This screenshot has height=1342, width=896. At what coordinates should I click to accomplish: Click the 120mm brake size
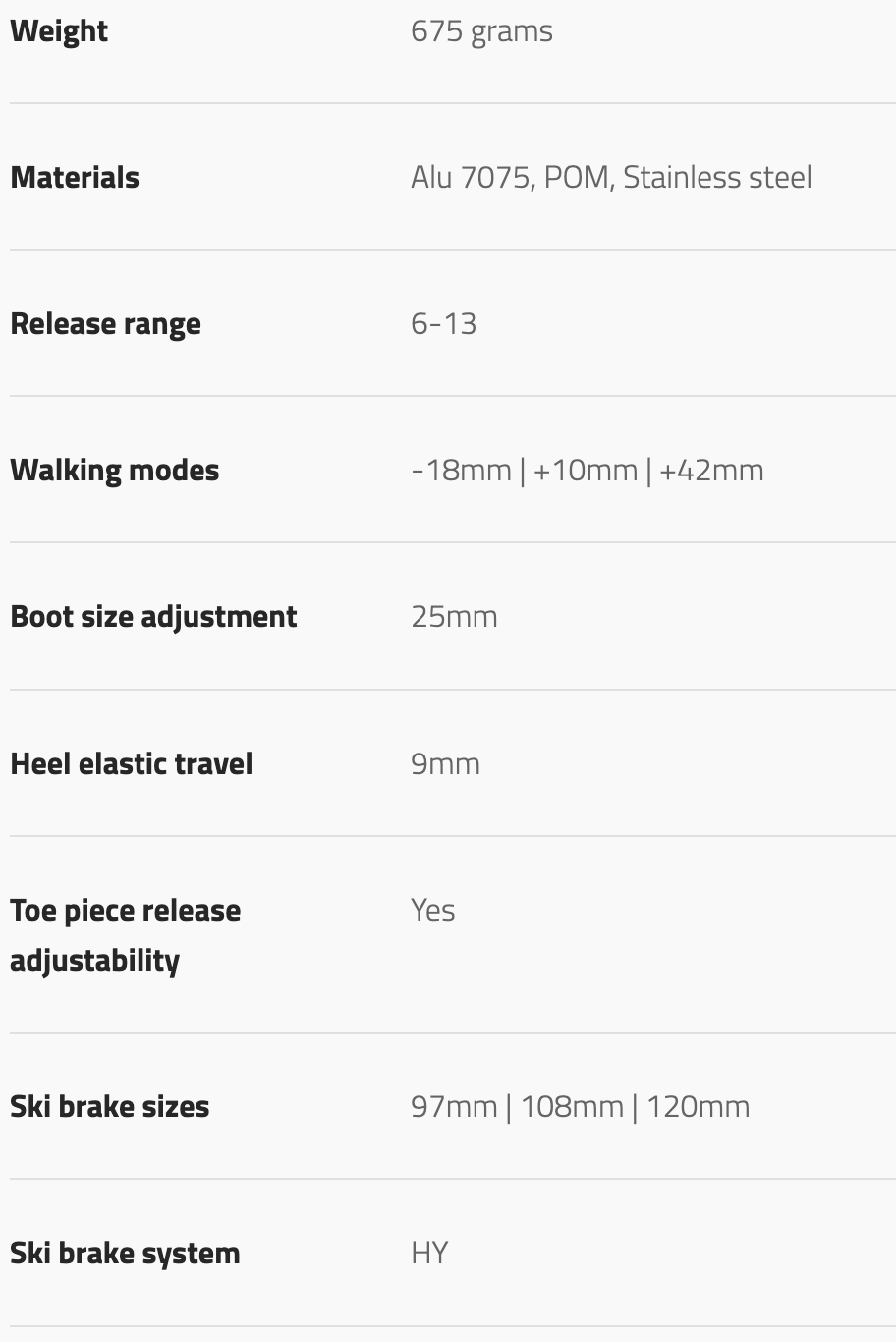(x=699, y=1107)
